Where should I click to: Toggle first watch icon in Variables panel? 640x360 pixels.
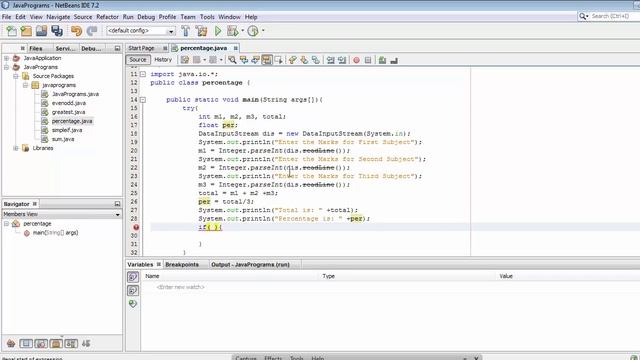[133, 277]
